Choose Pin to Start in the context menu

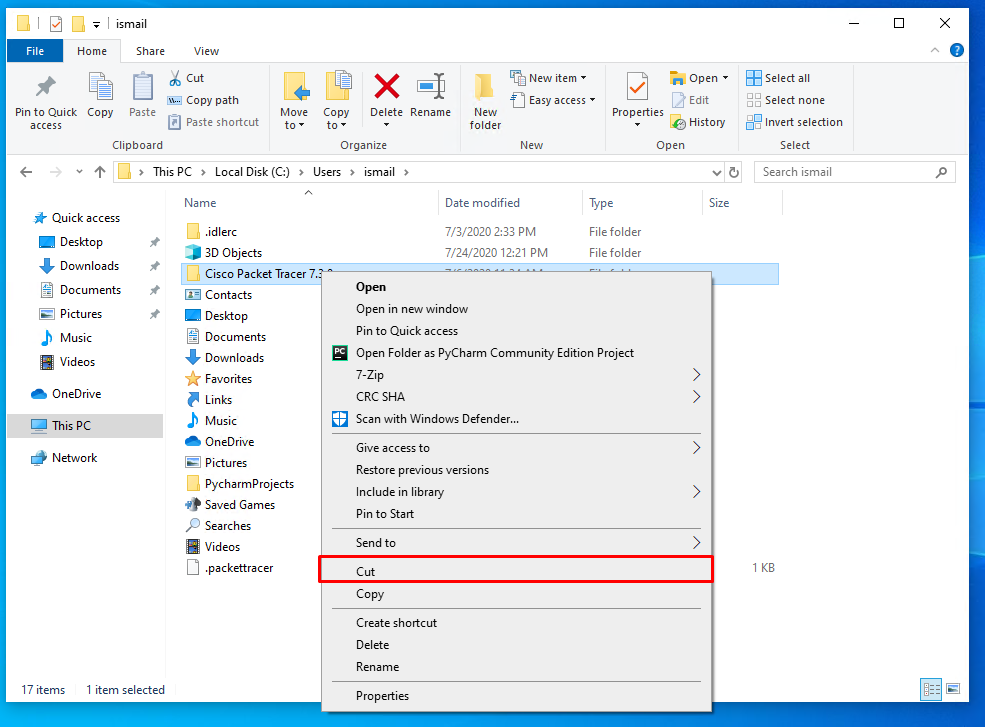[x=516, y=514]
